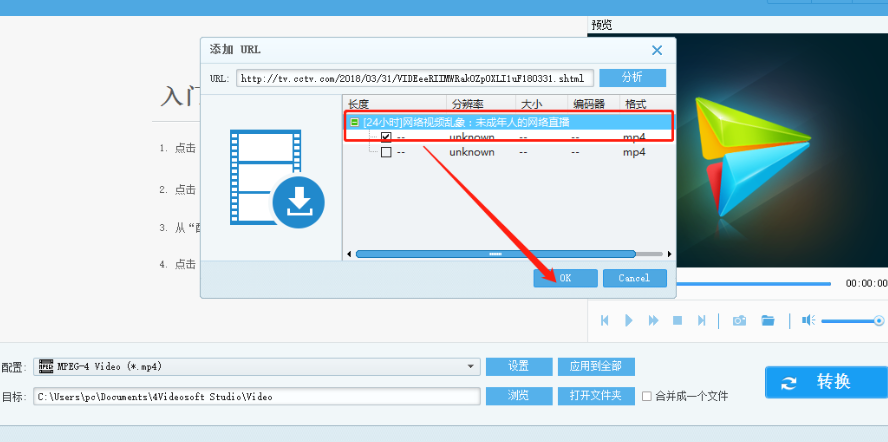Fast-forward the preview video

click(x=654, y=321)
